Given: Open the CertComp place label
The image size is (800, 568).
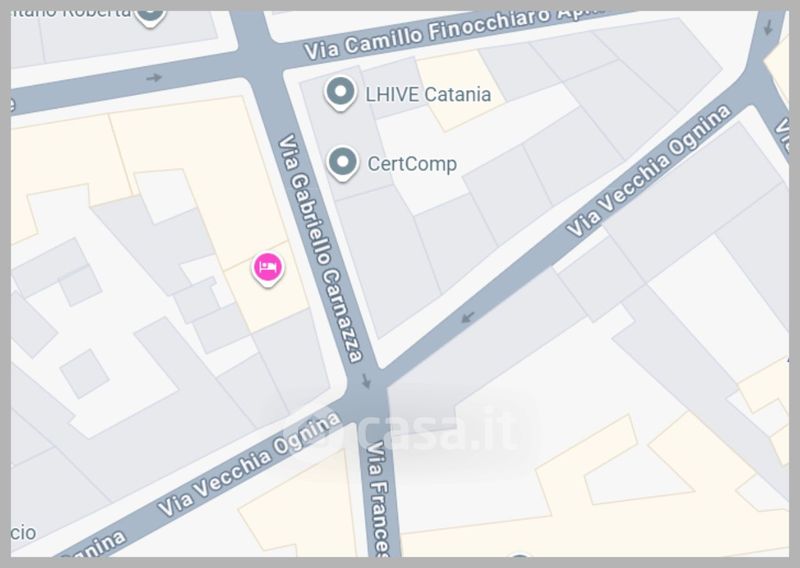Looking at the screenshot, I should tap(412, 164).
